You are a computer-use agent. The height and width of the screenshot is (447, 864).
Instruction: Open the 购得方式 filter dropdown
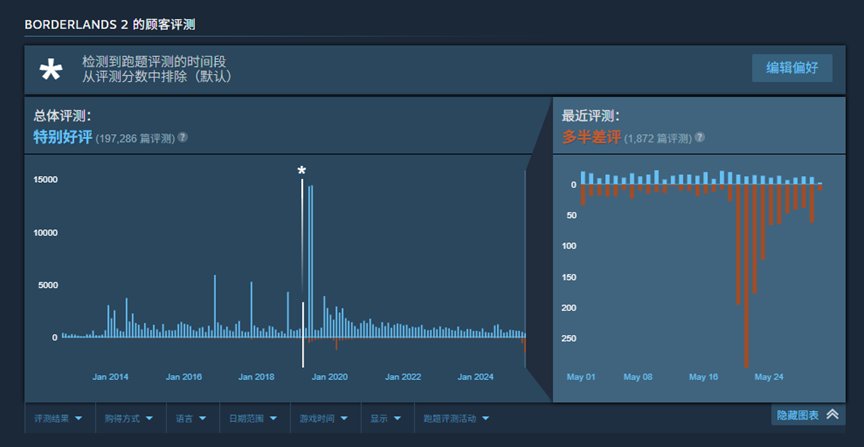pyautogui.click(x=129, y=418)
